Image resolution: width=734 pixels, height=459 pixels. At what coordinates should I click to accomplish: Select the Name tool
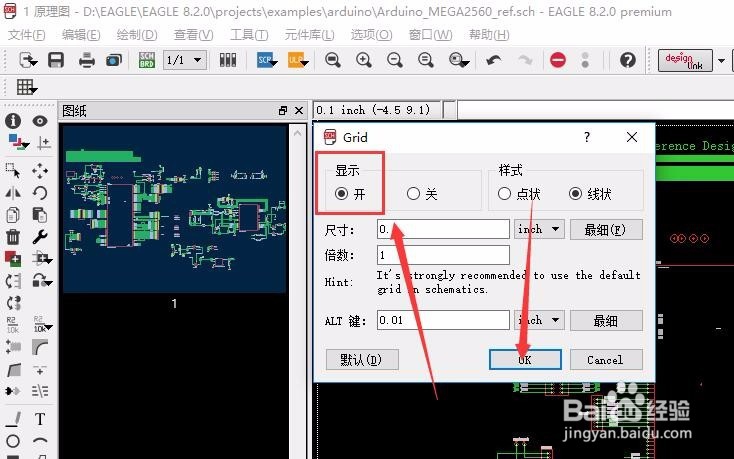[x=13, y=324]
